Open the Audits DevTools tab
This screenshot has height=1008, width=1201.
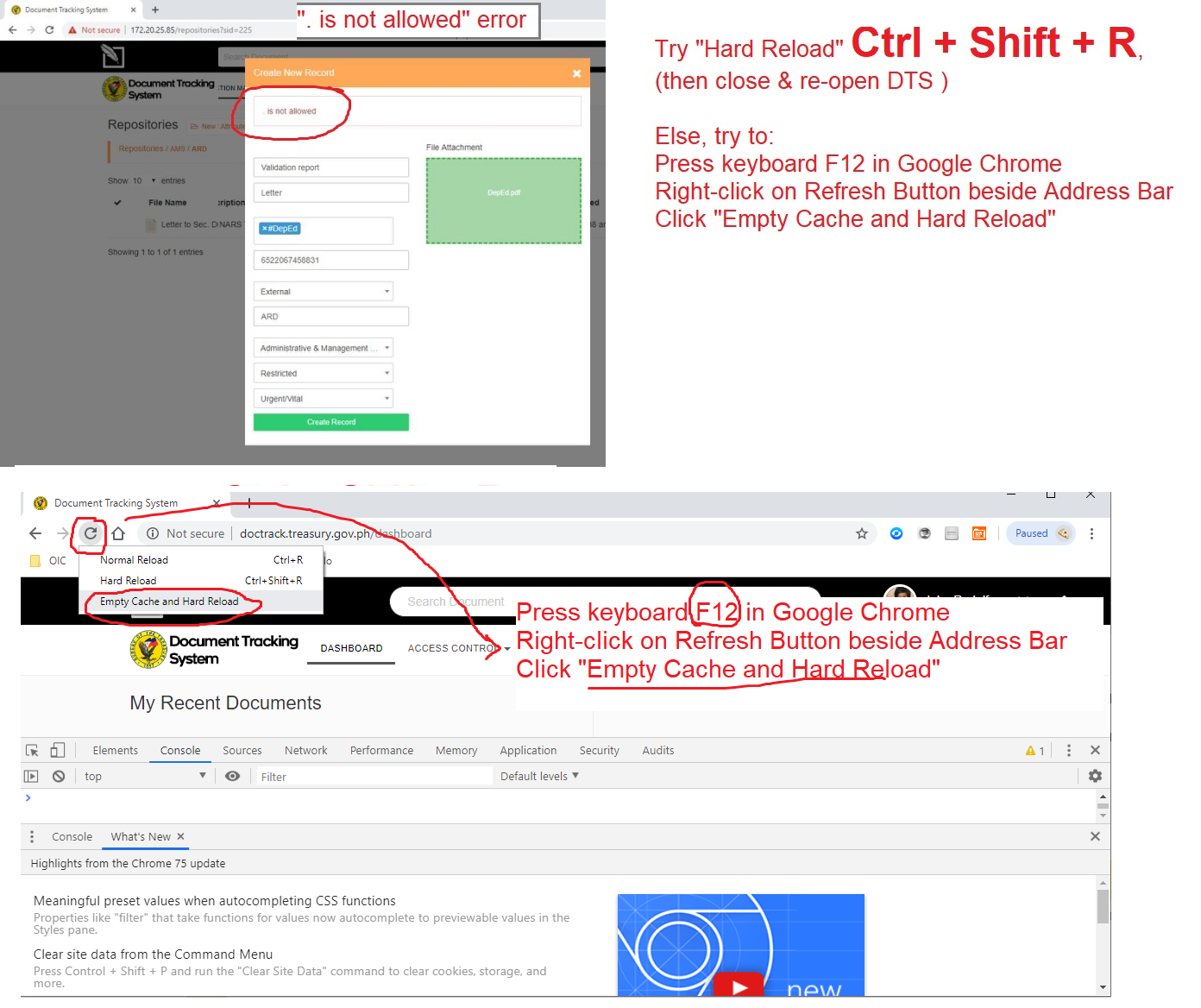657,750
